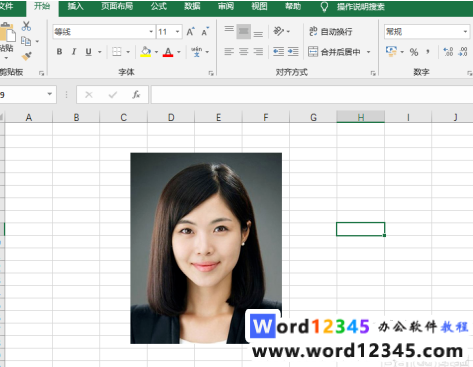Toggle bold formatting
The width and height of the screenshot is (473, 367).
point(59,52)
